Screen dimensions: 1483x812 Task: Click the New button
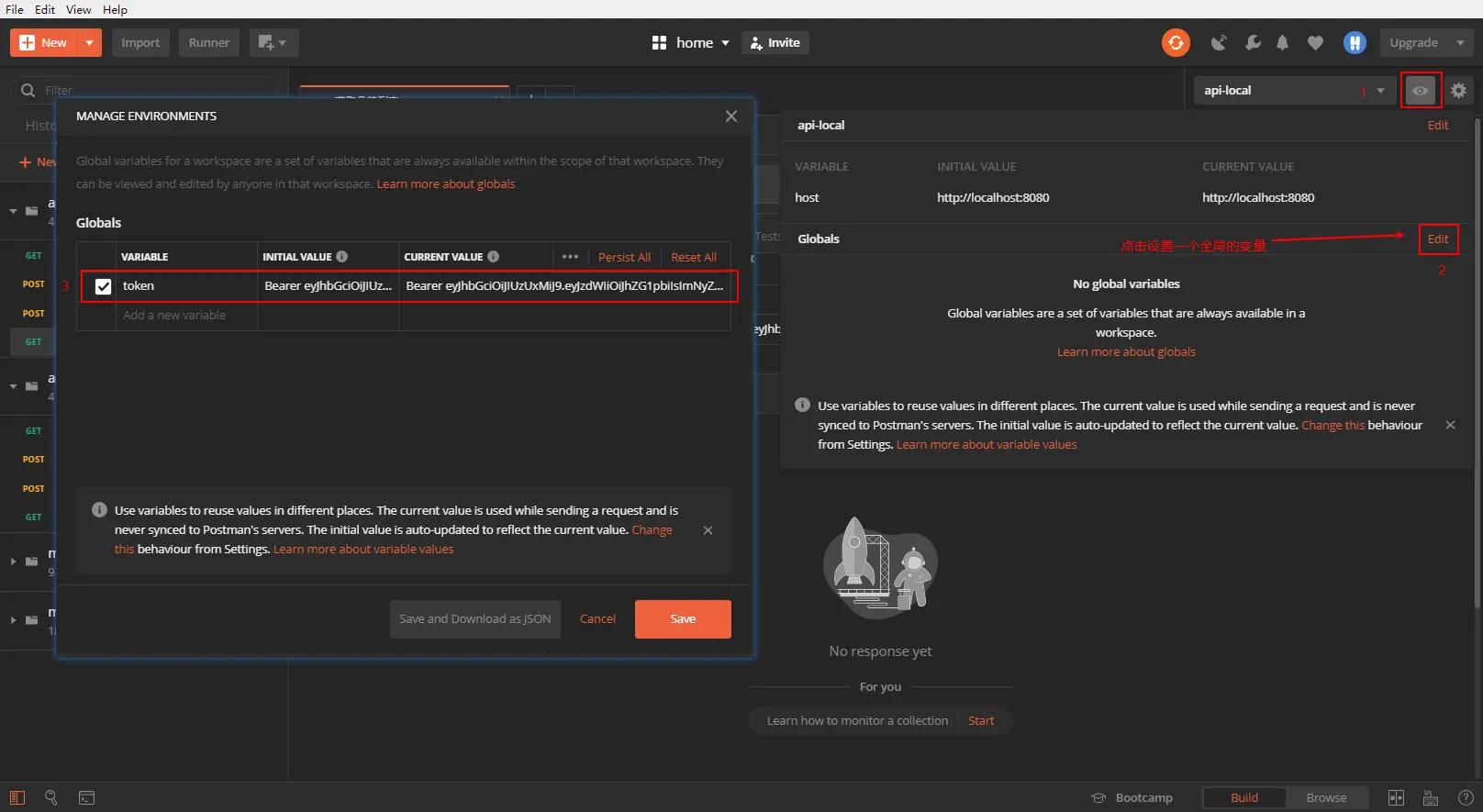point(44,42)
